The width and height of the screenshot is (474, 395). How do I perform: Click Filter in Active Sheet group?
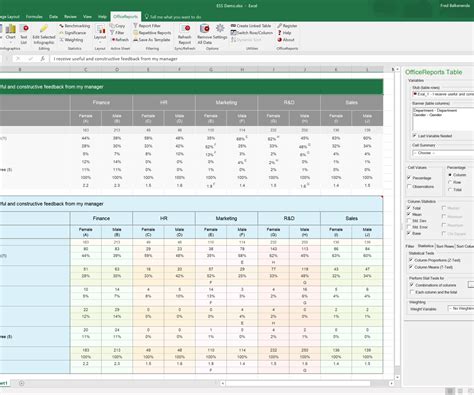(x=117, y=33)
